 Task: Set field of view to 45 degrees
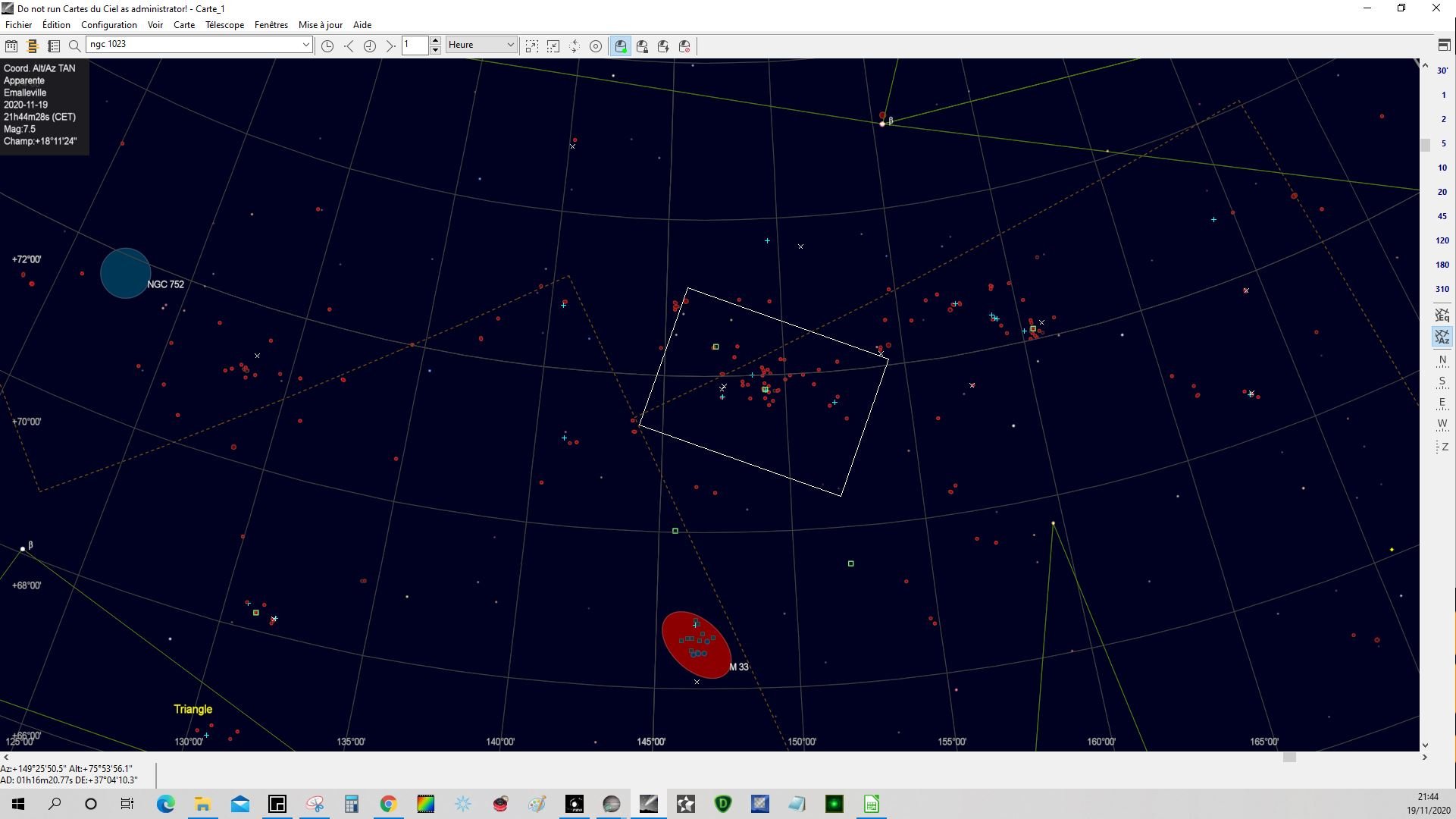(1442, 216)
